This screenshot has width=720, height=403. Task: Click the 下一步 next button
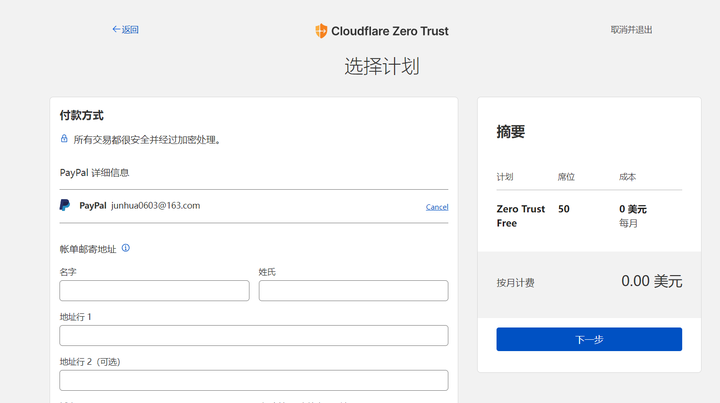(589, 339)
